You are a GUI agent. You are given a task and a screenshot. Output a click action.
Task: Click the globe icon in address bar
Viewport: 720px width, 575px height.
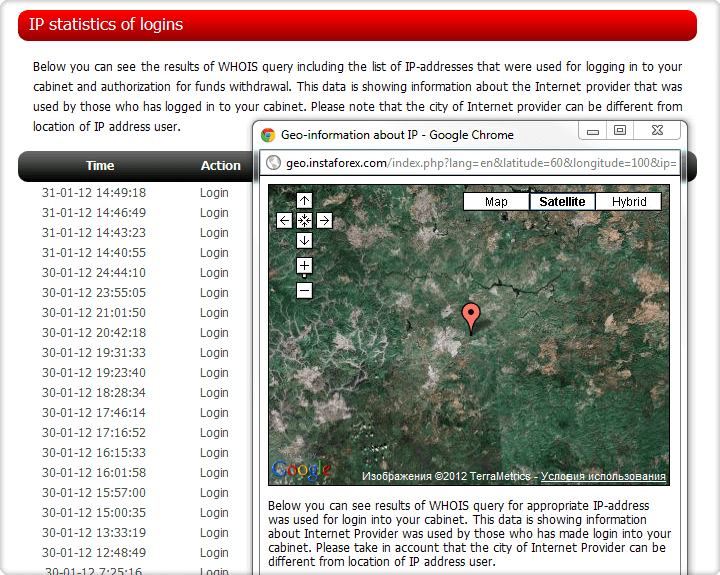272,163
